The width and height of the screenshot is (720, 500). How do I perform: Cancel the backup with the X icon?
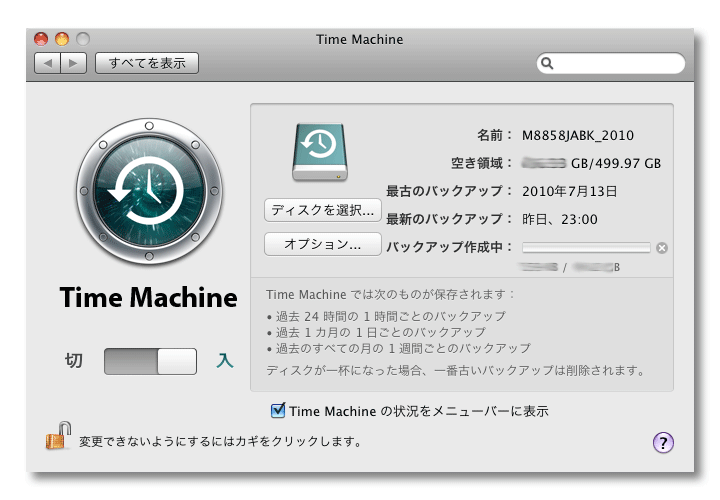662,248
